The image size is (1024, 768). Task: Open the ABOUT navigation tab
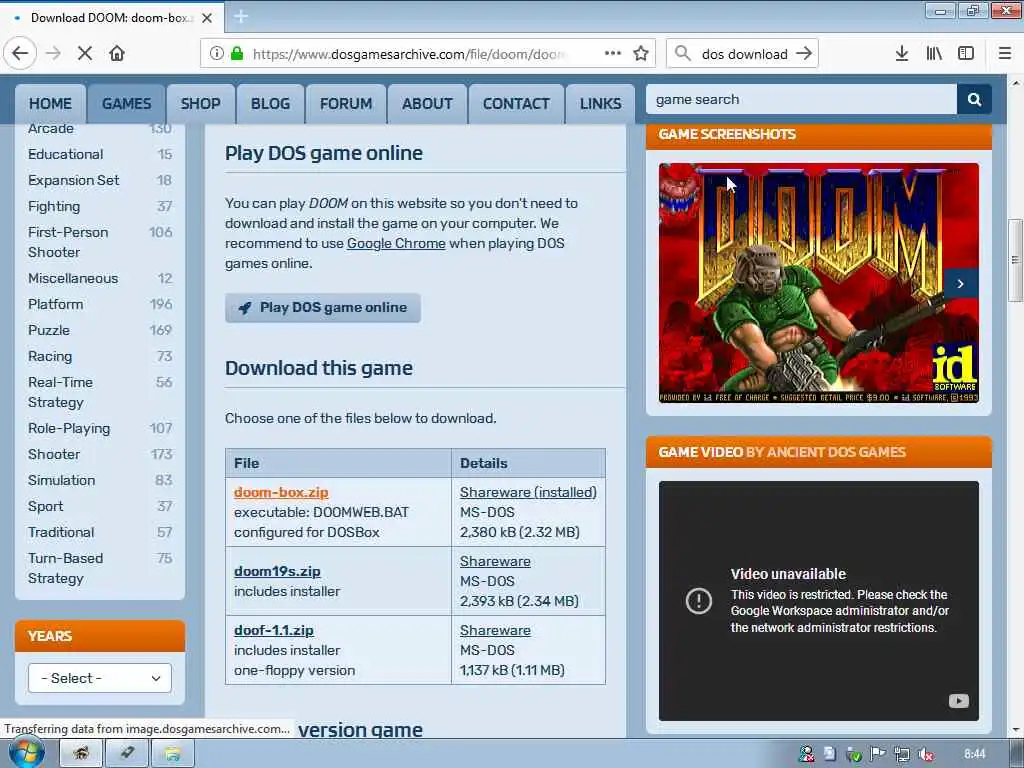[x=427, y=104]
